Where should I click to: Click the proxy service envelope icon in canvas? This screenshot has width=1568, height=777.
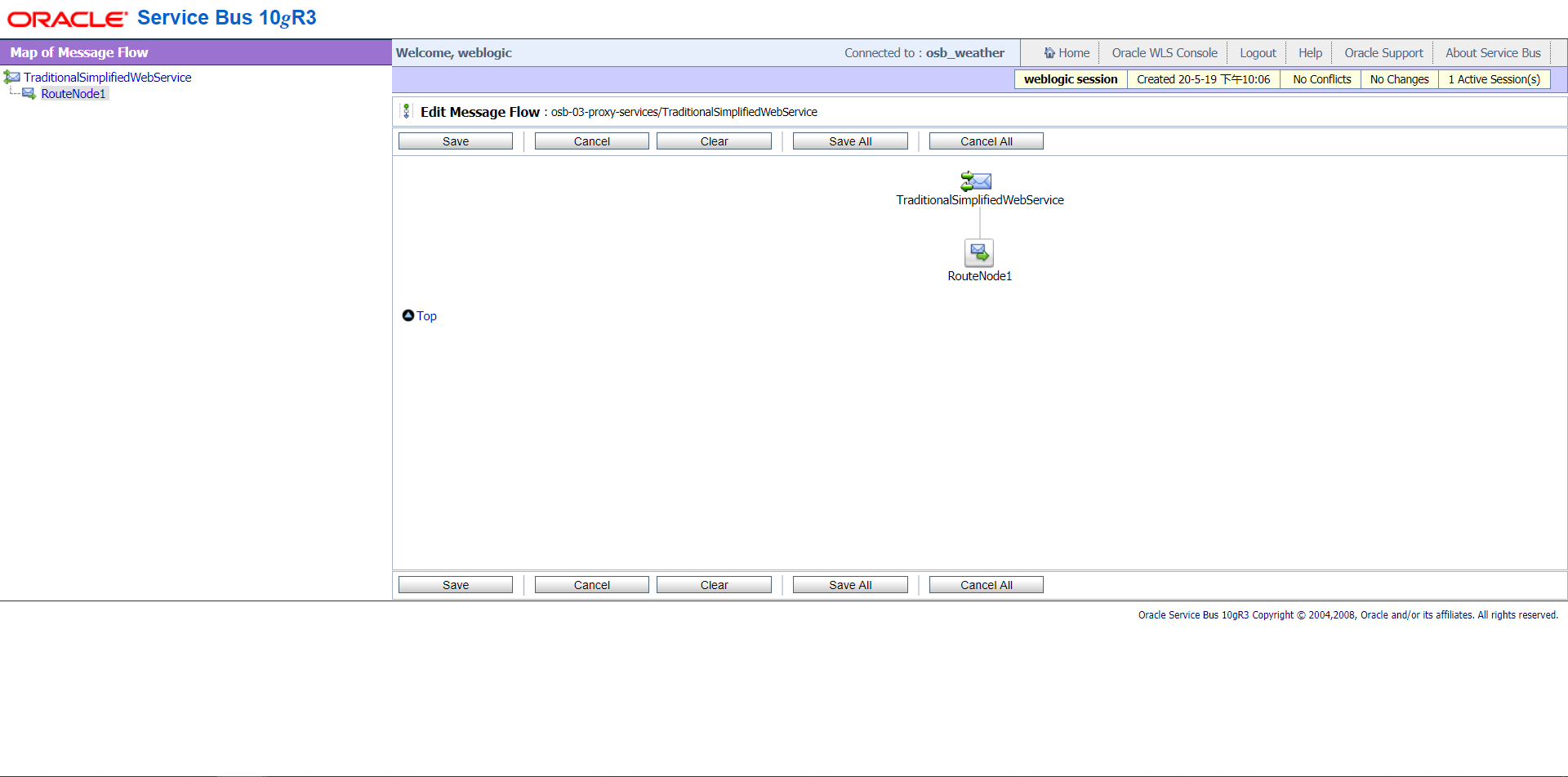point(976,181)
